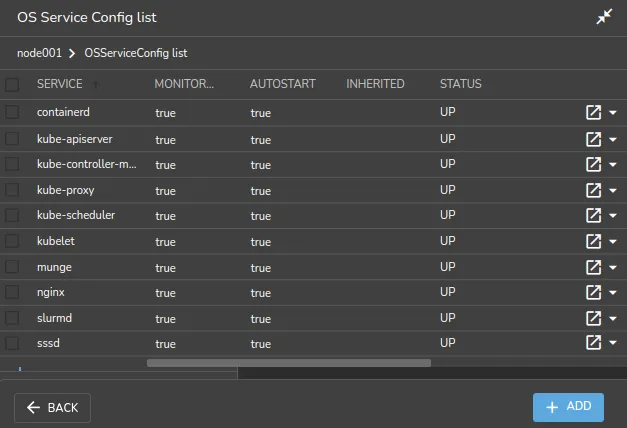Open kube-controller-m... row edit icon
627x428 pixels.
593,164
